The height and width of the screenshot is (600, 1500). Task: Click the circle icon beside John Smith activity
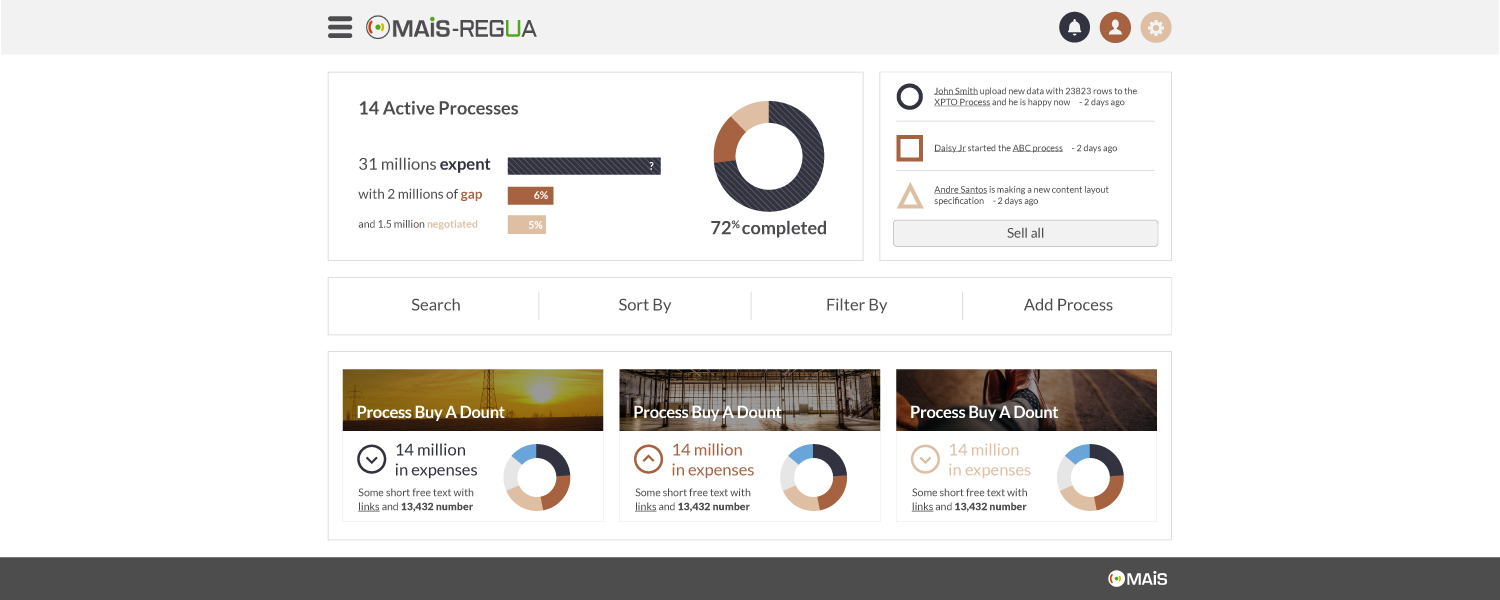910,97
